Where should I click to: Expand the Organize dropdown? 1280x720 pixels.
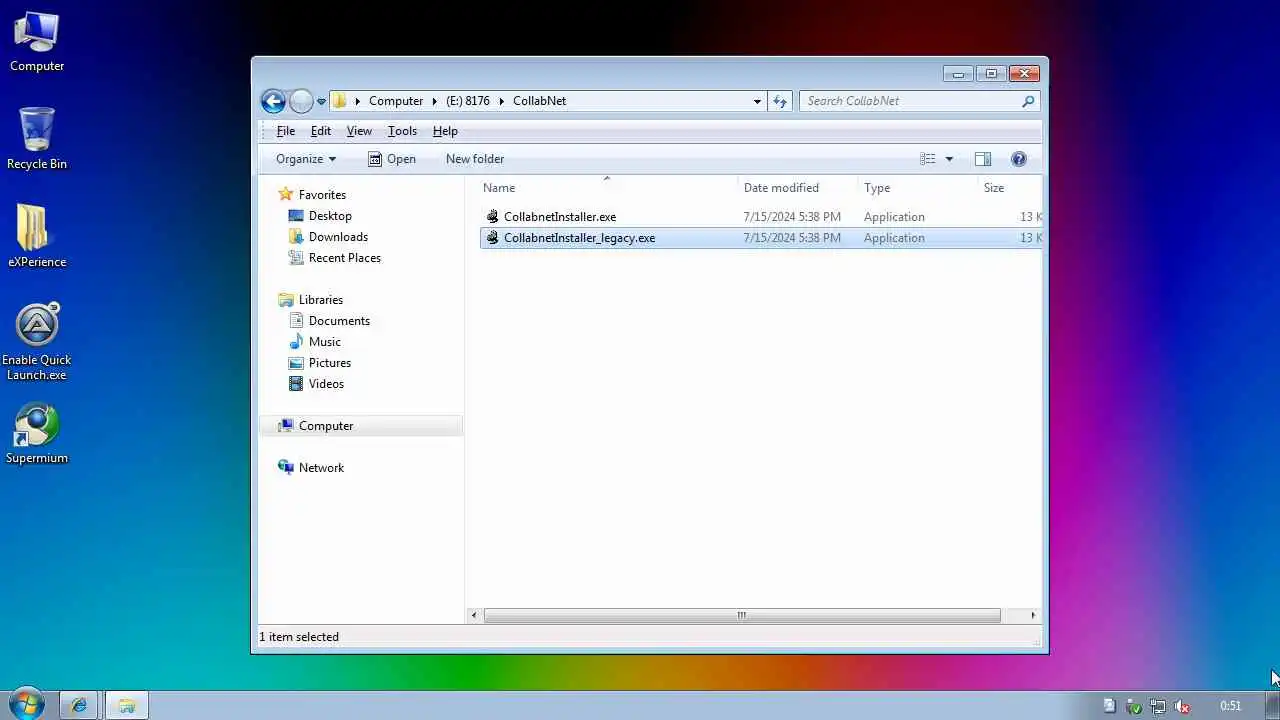pyautogui.click(x=306, y=159)
